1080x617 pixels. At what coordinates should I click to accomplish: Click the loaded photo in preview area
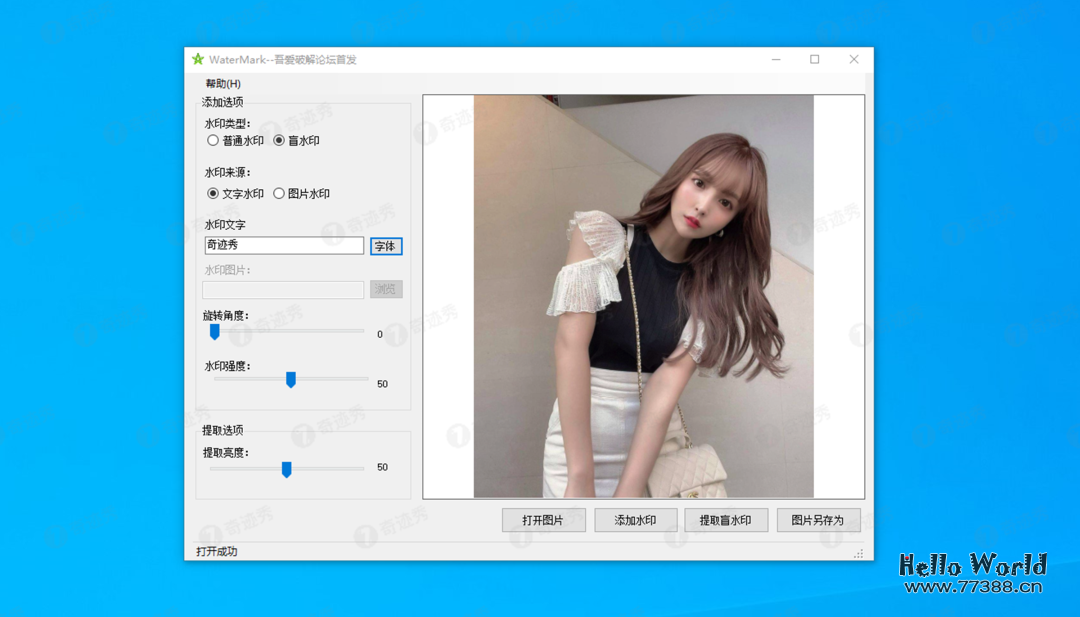point(643,296)
